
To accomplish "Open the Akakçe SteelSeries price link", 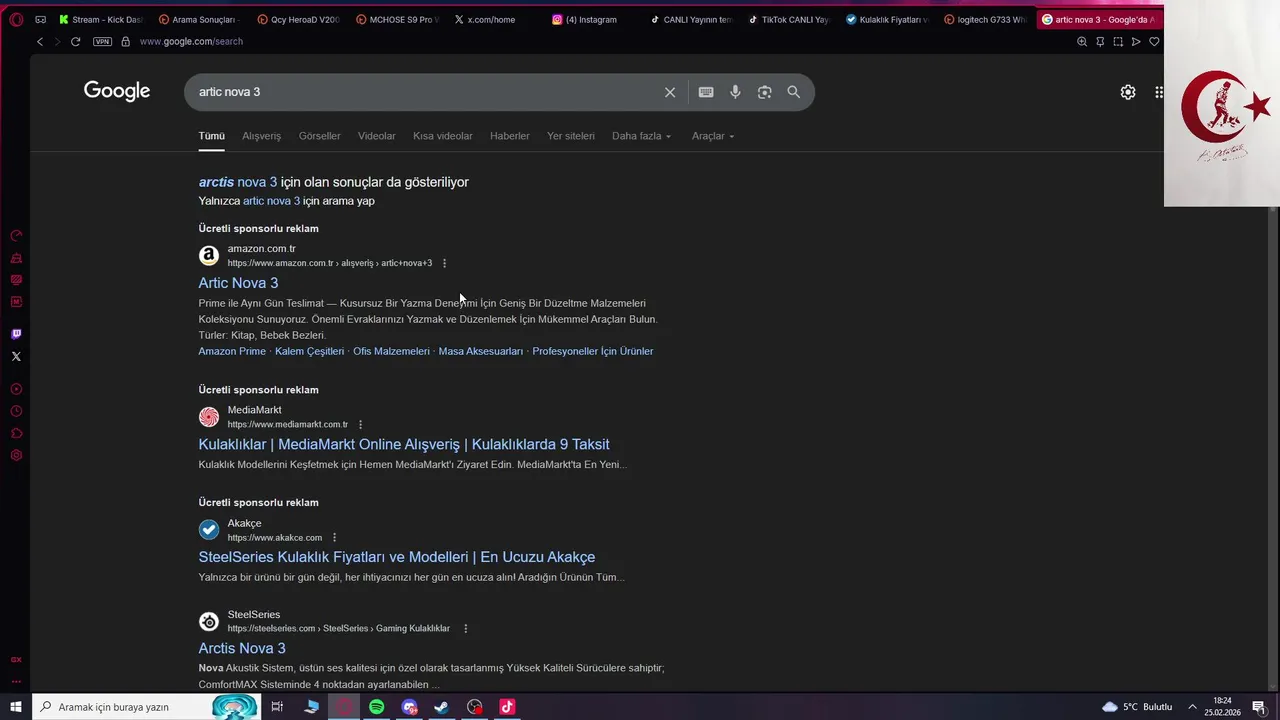I will (x=397, y=557).
